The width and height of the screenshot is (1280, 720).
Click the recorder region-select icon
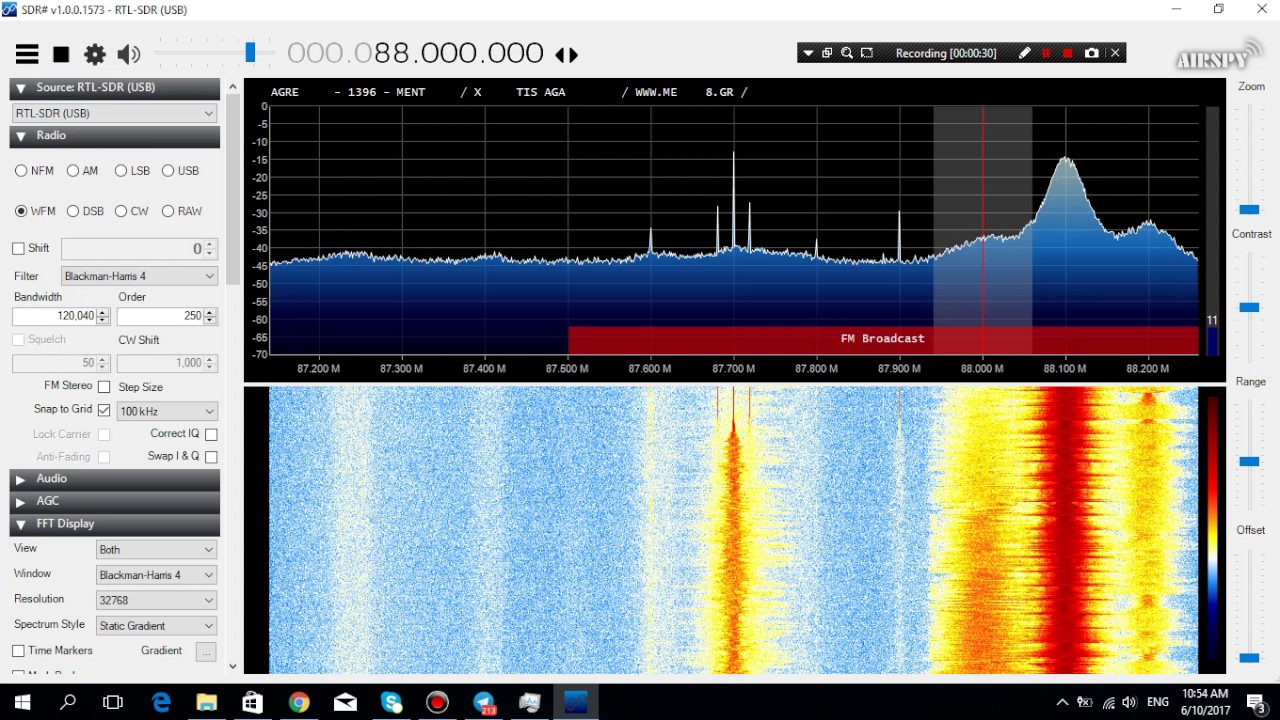click(867, 53)
